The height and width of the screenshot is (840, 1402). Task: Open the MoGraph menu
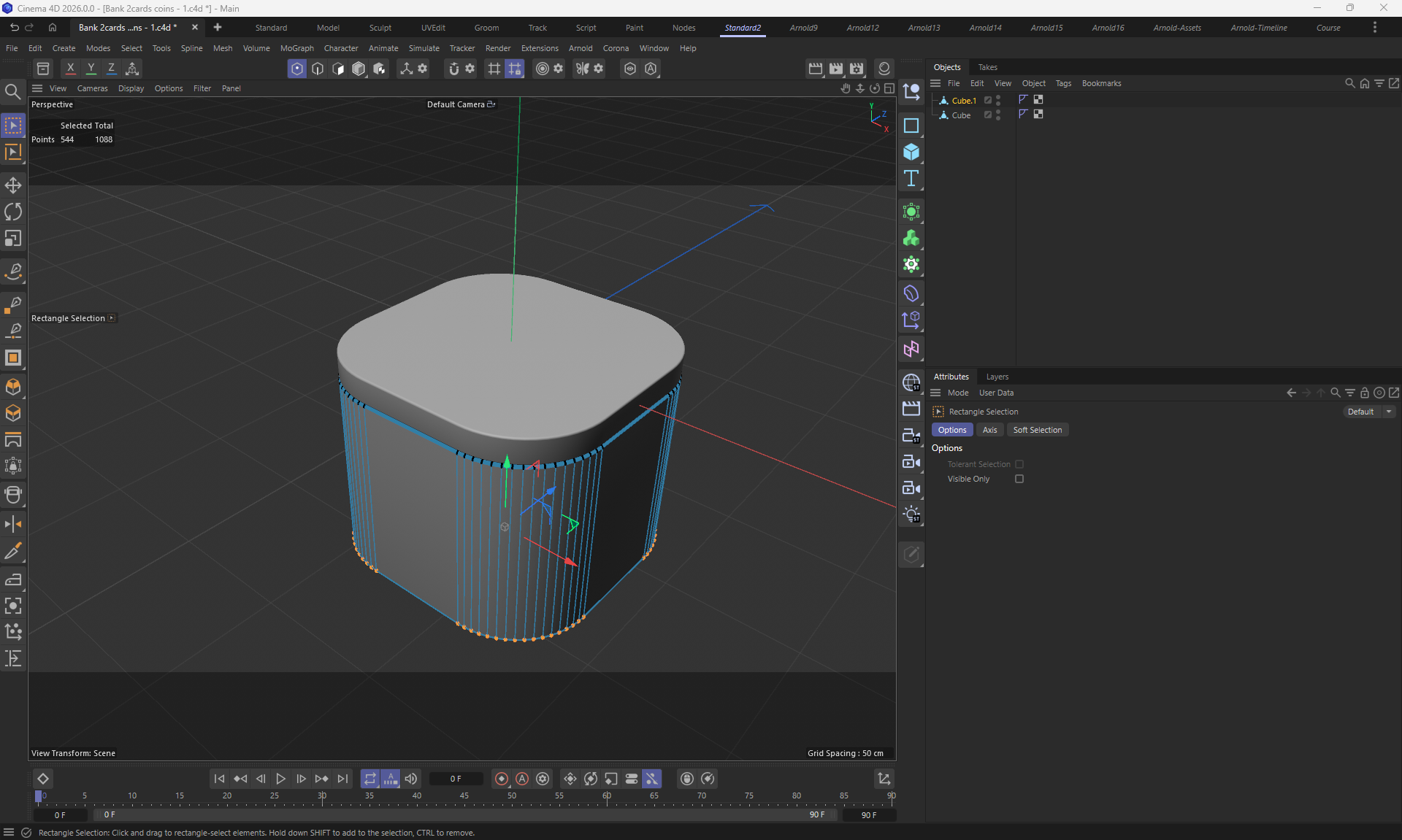click(x=296, y=48)
